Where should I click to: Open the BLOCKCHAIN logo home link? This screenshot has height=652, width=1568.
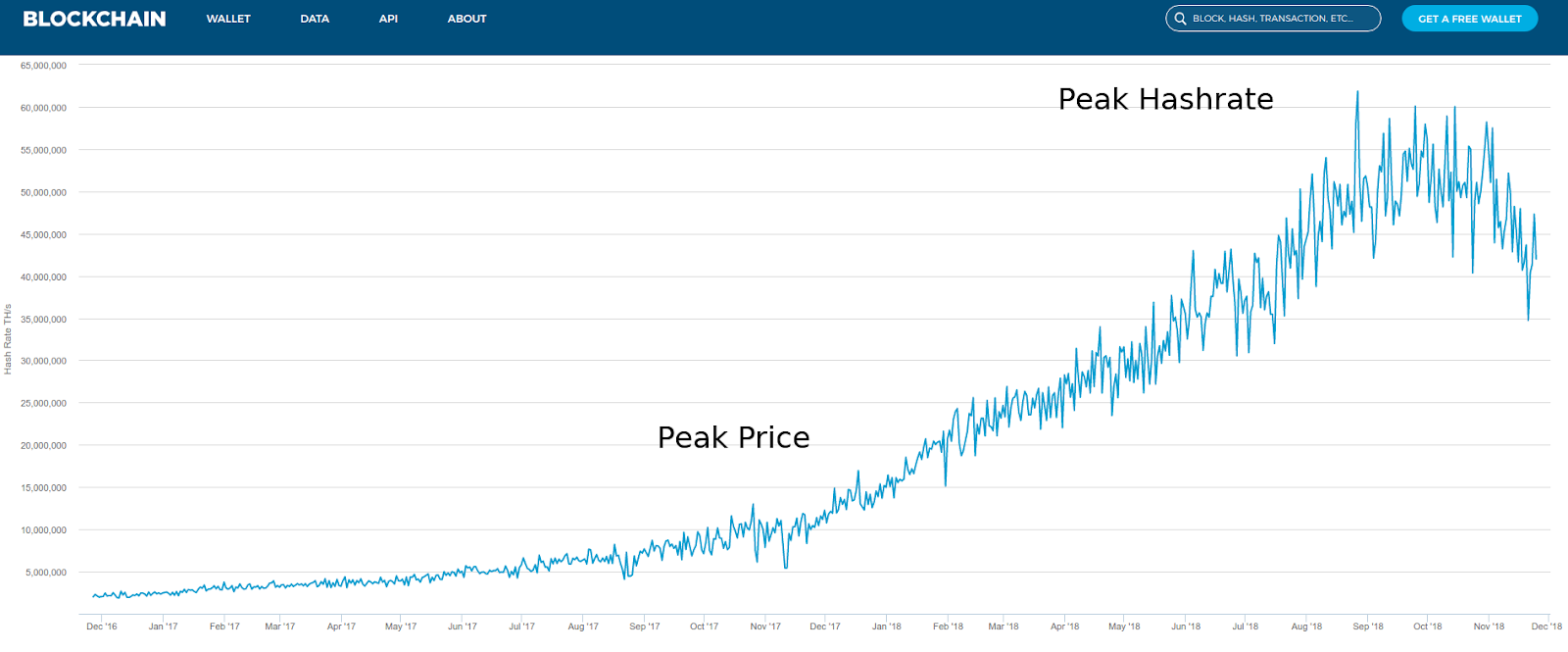94,19
